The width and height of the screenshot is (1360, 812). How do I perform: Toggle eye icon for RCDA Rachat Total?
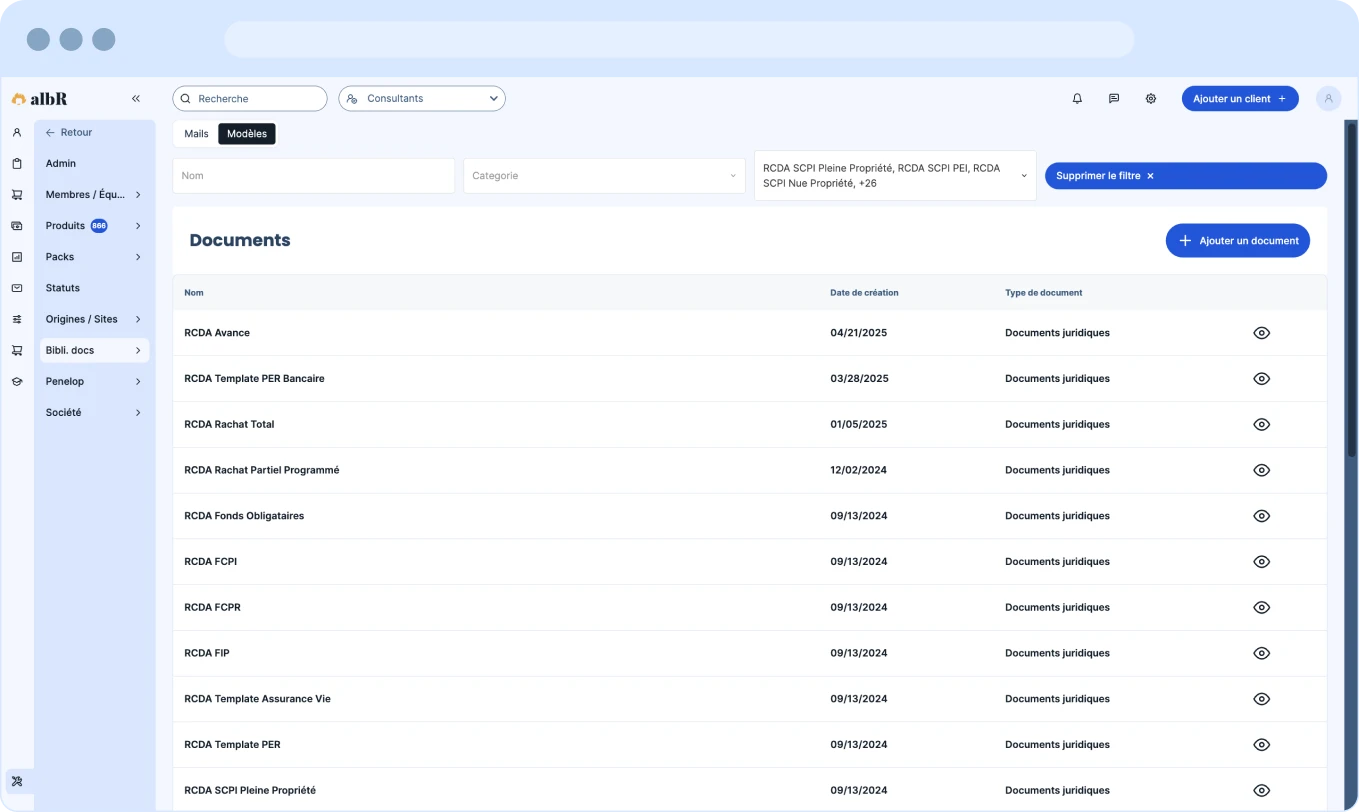pos(1261,425)
